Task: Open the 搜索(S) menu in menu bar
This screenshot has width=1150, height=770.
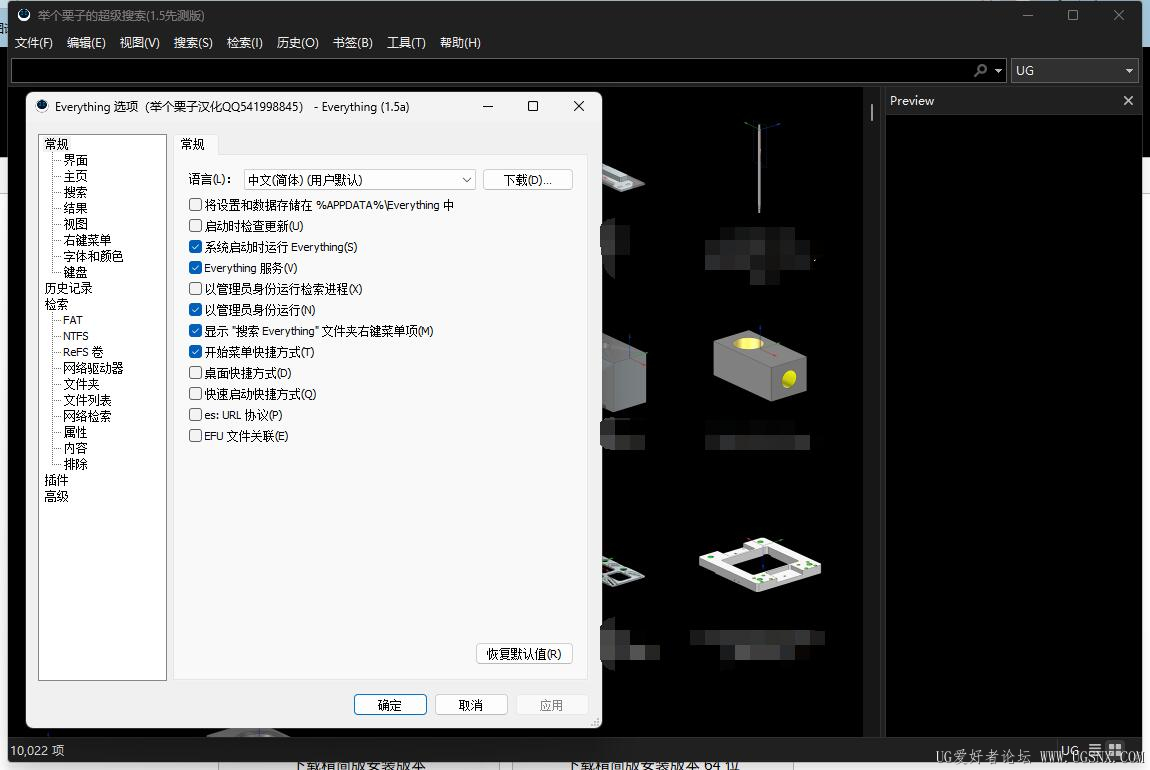Action: click(193, 43)
